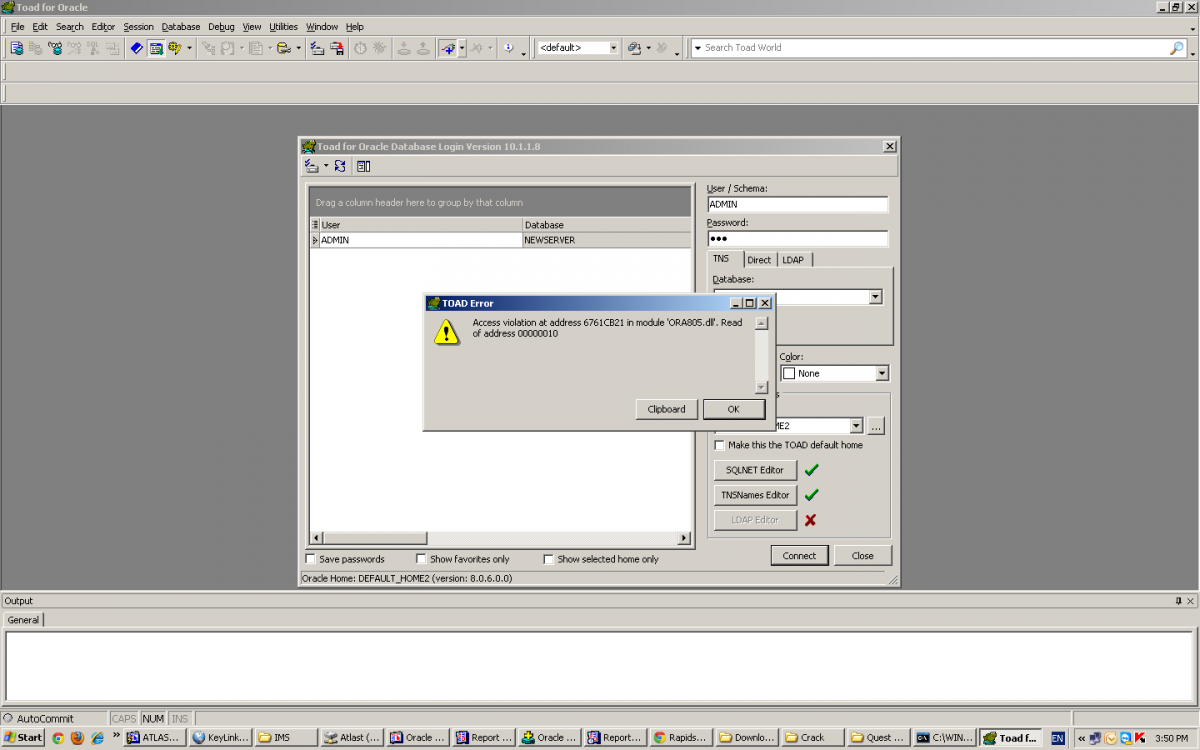Enable the Save passwords checkbox
The width and height of the screenshot is (1200, 750).
[311, 559]
